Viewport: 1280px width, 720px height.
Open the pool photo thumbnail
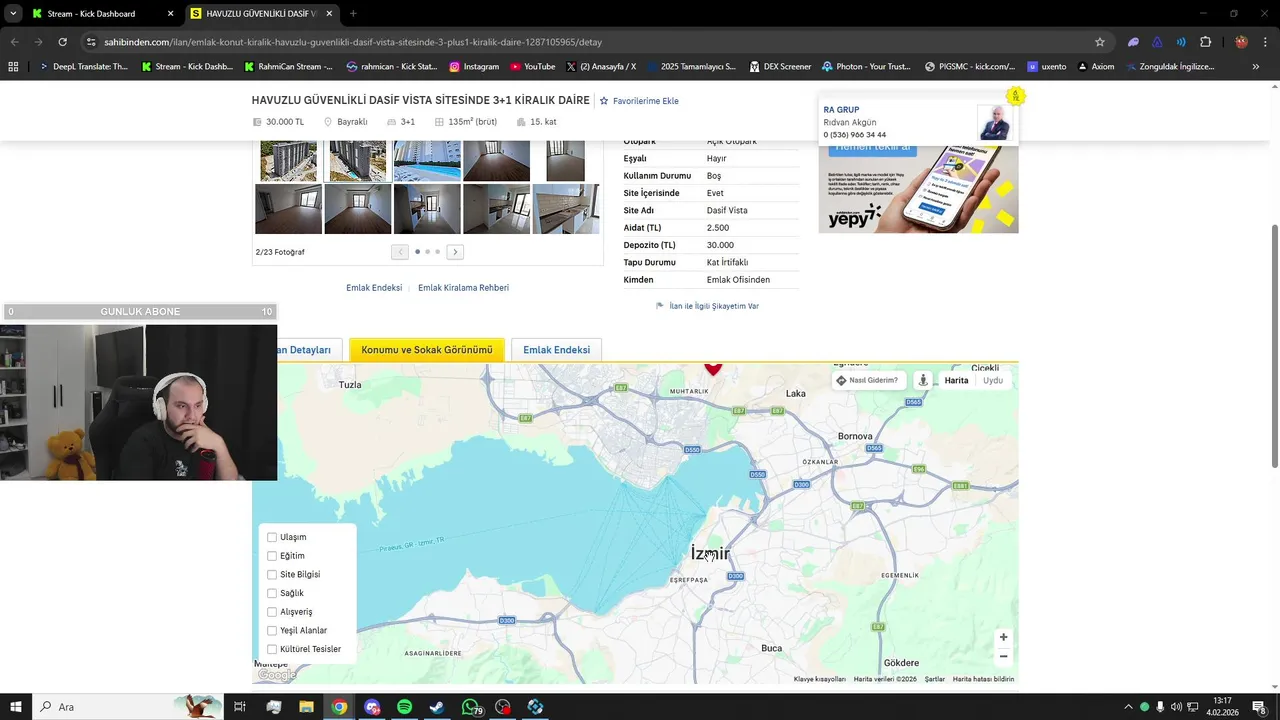(427, 161)
